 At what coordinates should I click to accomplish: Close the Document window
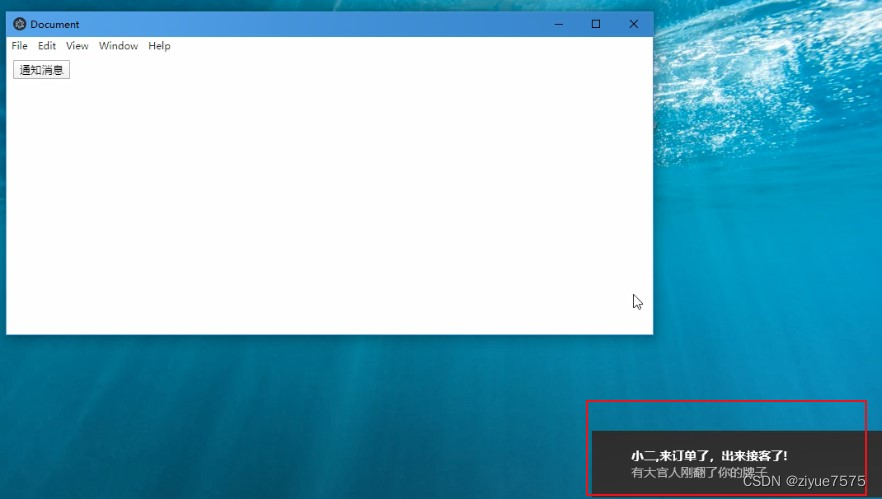[634, 24]
